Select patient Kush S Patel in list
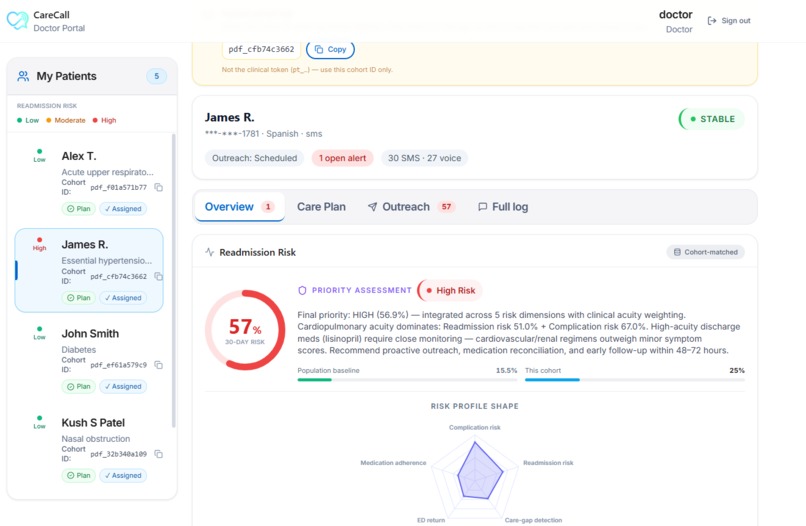 point(89,448)
